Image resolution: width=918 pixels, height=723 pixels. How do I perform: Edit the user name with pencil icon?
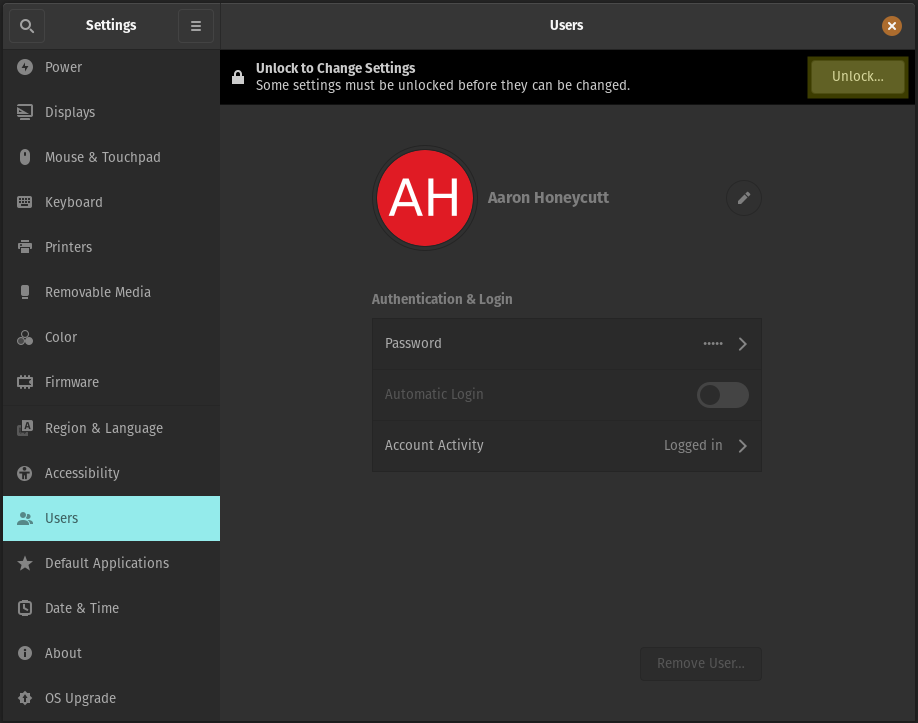743,198
